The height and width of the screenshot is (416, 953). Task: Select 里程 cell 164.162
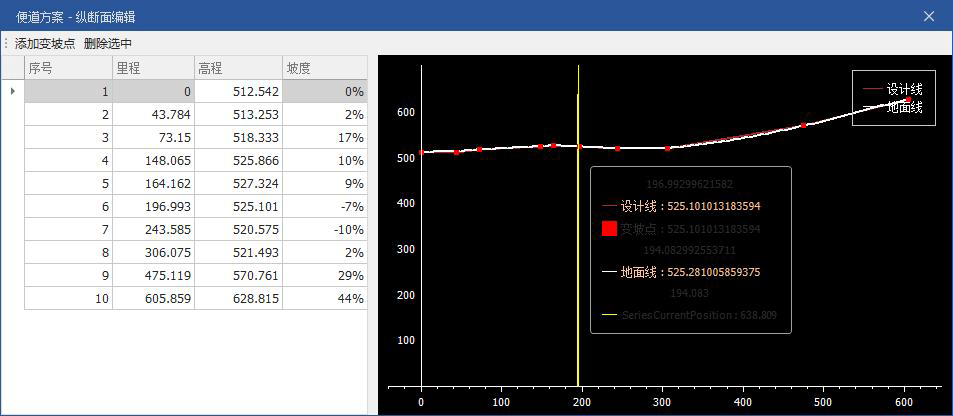pos(154,184)
